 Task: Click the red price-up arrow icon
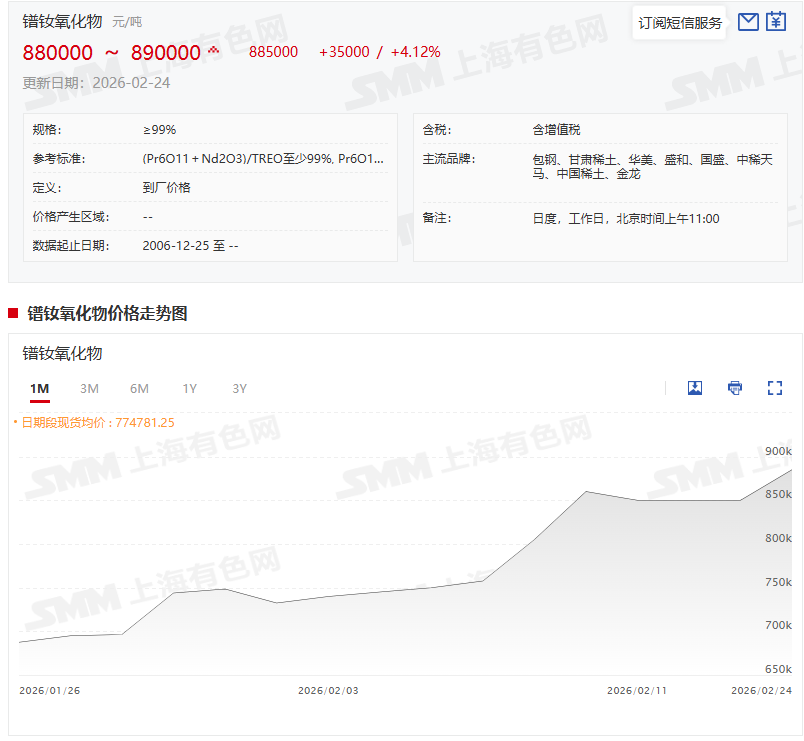tap(213, 50)
